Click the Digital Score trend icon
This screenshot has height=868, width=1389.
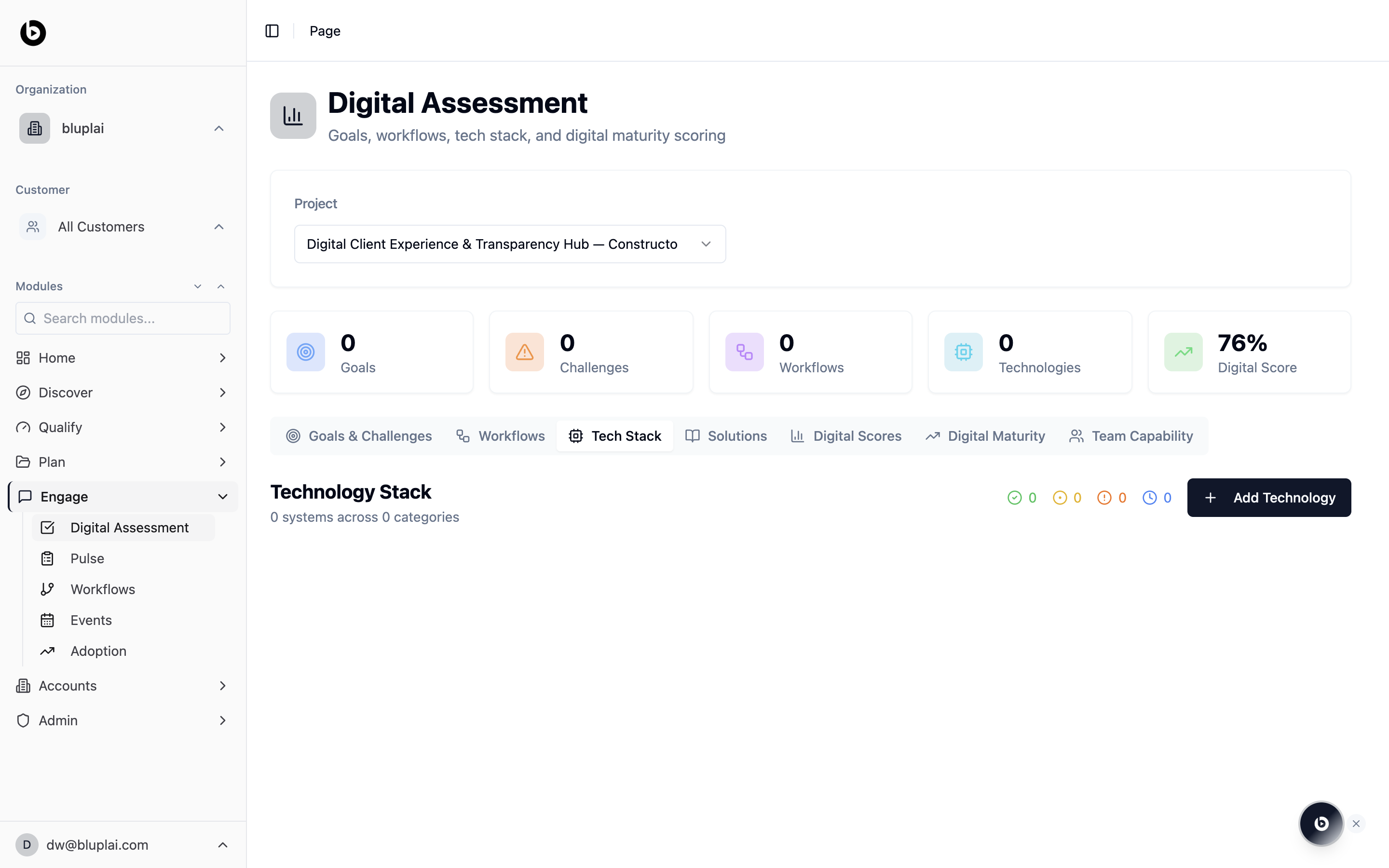click(x=1183, y=352)
